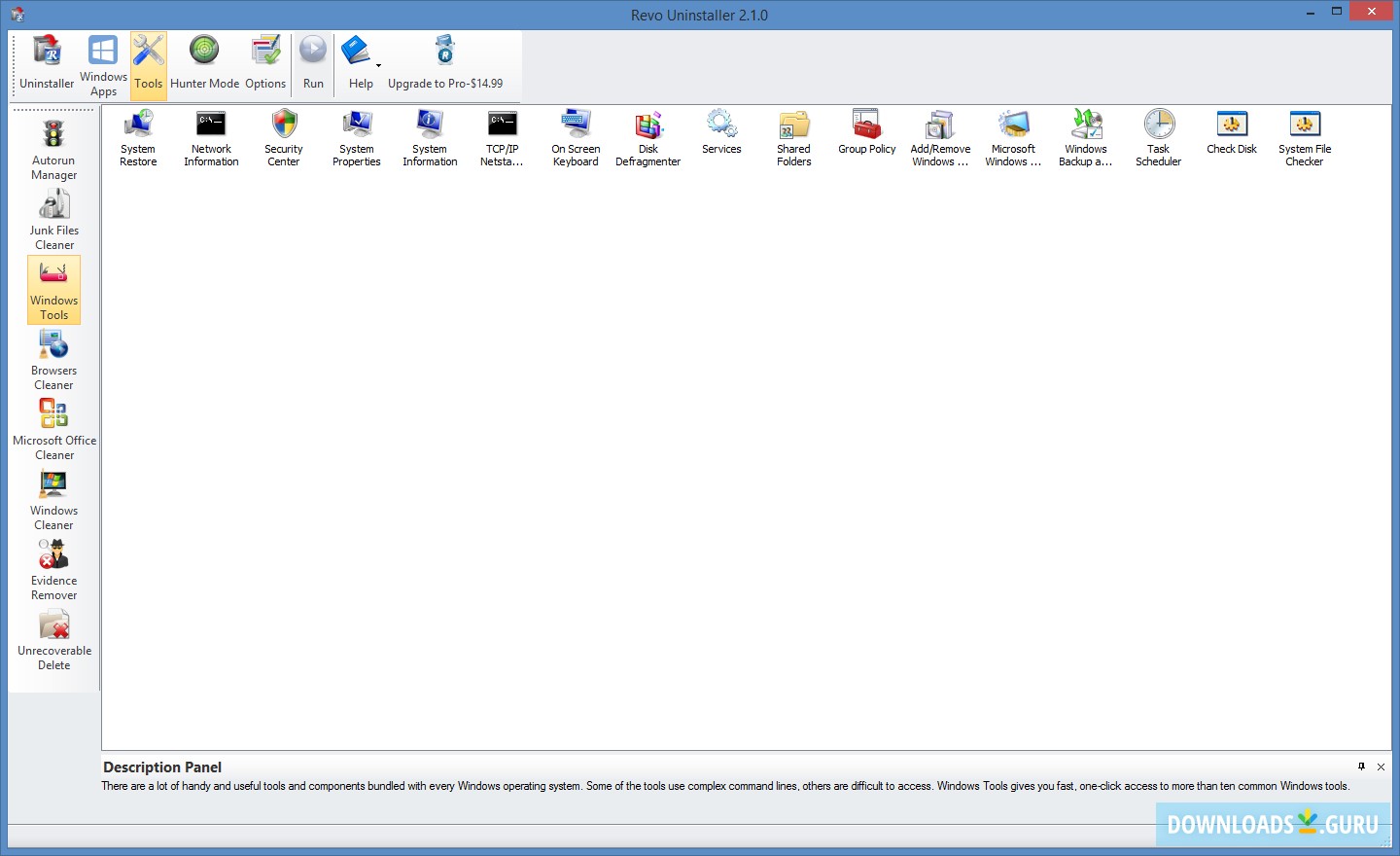
Task: Select the Tools toolbar button
Action: point(149,64)
